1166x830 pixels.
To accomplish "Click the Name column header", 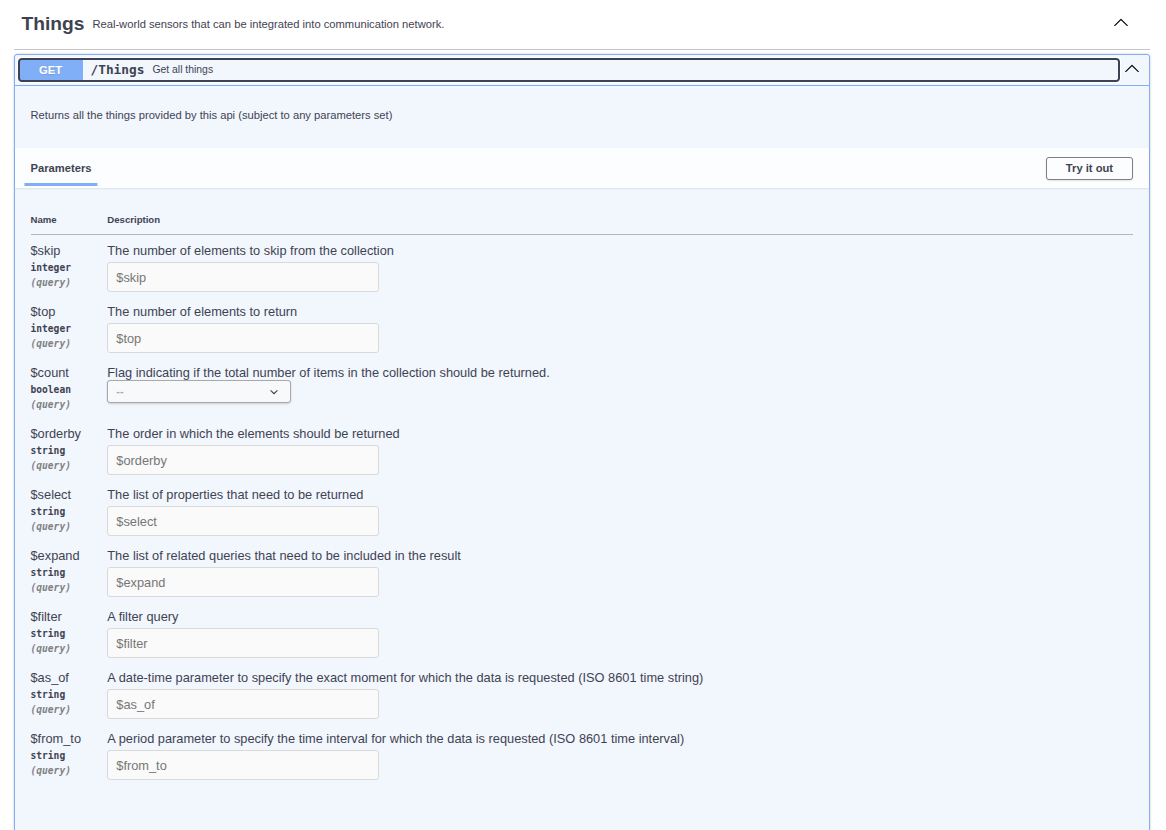I will click(x=43, y=220).
